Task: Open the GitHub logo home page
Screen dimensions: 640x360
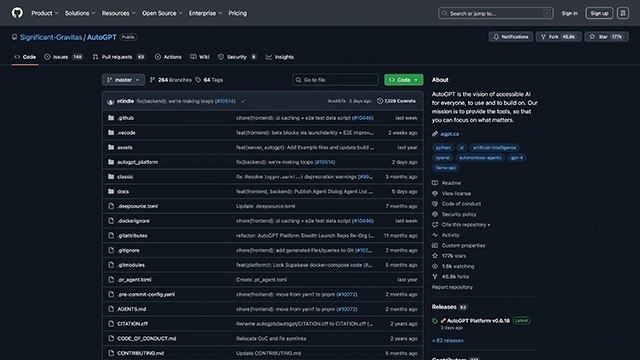Action: pyautogui.click(x=17, y=13)
